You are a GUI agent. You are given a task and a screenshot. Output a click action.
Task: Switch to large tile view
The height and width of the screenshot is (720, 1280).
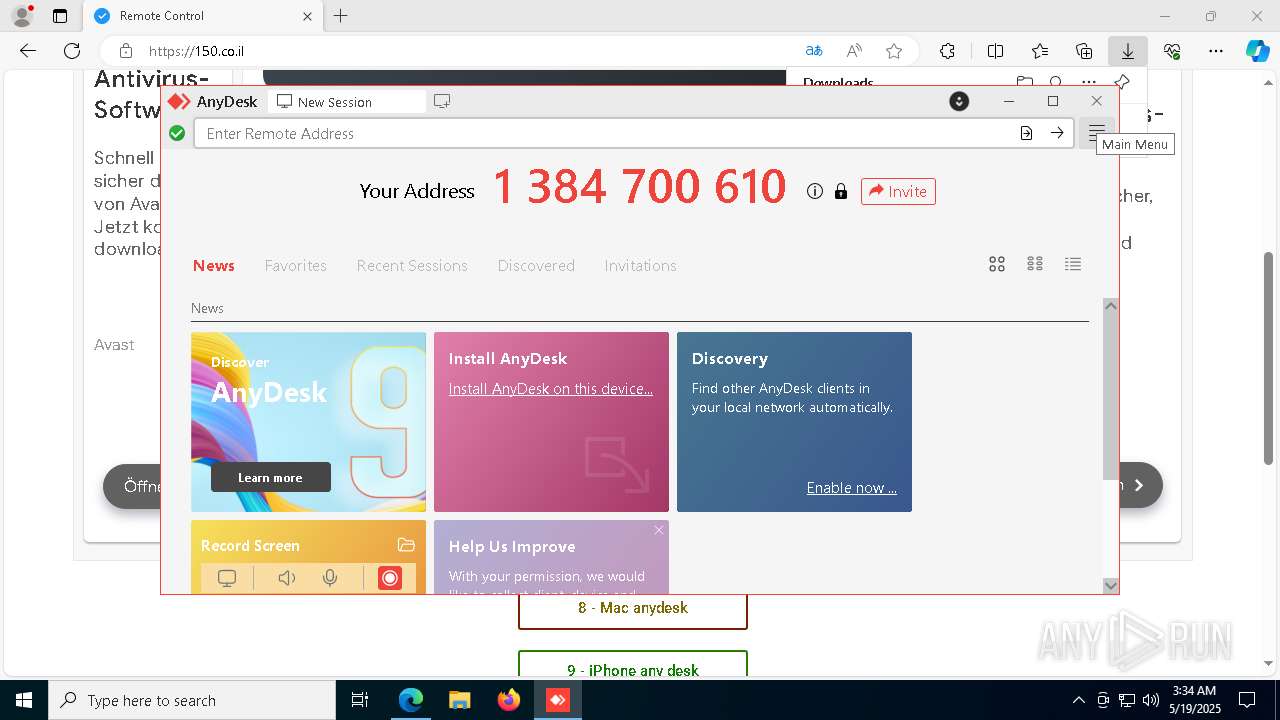[x=997, y=264]
